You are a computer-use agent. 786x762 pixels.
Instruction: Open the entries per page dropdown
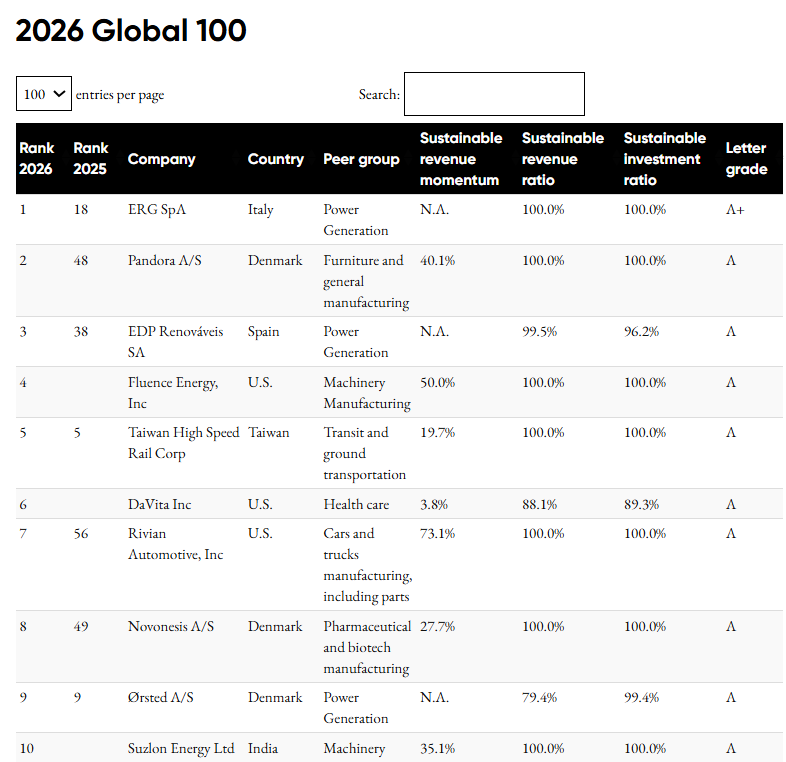pyautogui.click(x=44, y=94)
